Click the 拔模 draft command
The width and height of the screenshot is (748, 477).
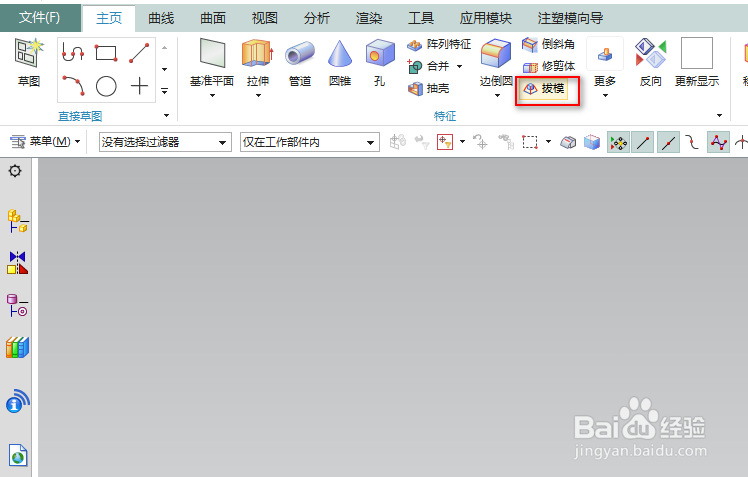(x=543, y=89)
